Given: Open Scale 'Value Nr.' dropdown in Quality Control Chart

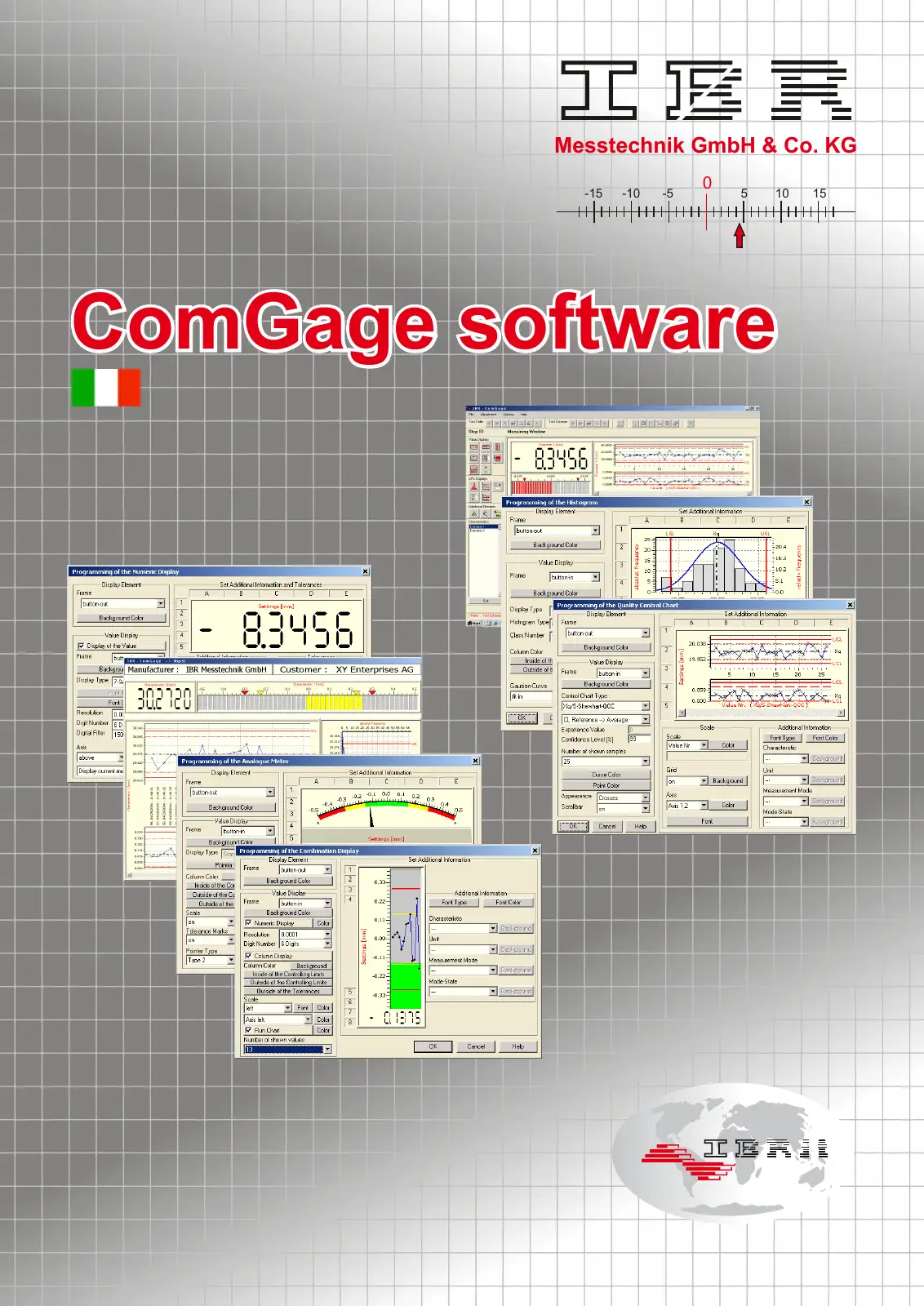Looking at the screenshot, I should [687, 745].
